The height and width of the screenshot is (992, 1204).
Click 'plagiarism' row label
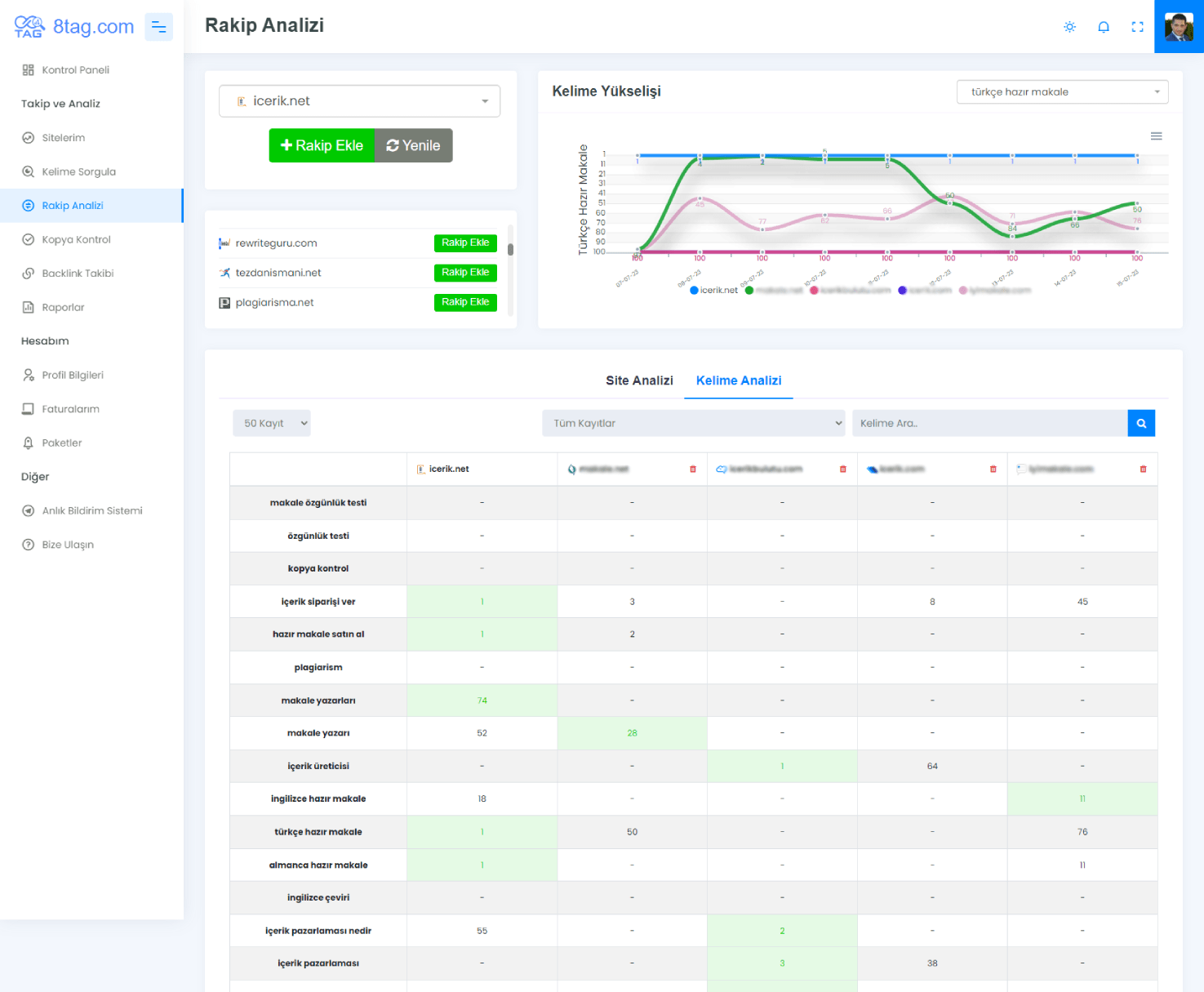(x=318, y=668)
